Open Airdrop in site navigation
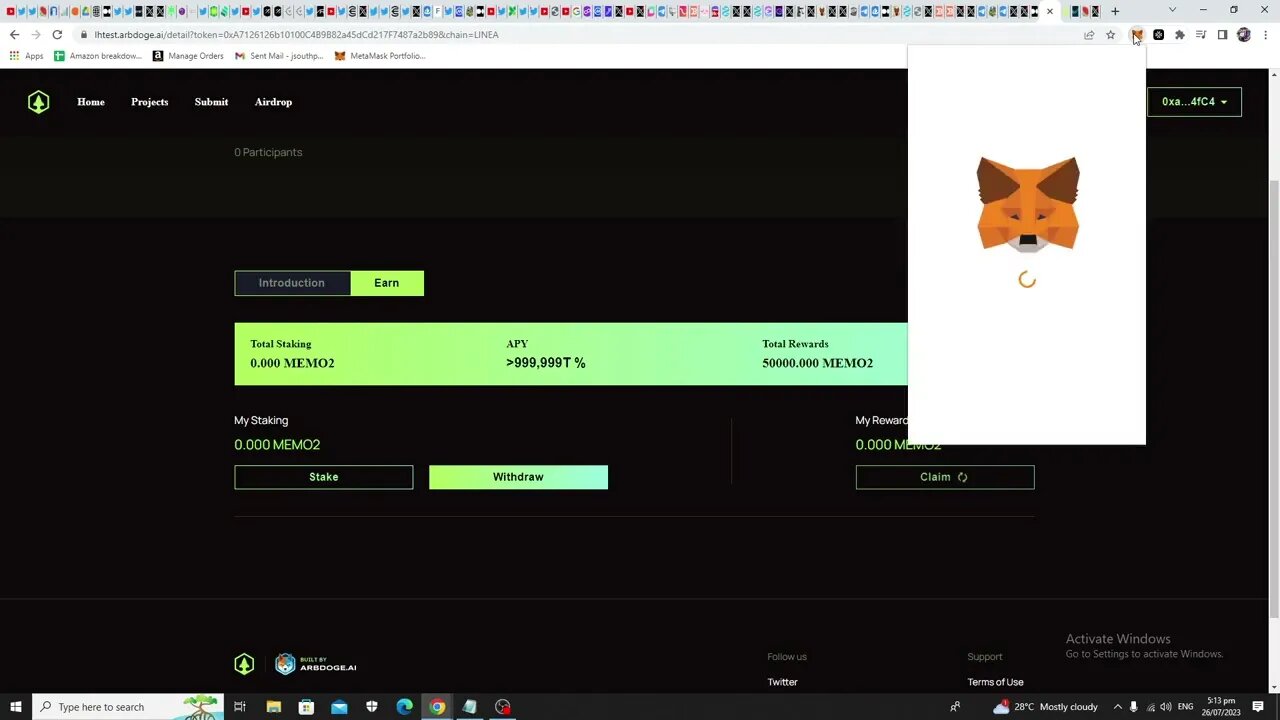This screenshot has width=1280, height=720. pyautogui.click(x=273, y=102)
